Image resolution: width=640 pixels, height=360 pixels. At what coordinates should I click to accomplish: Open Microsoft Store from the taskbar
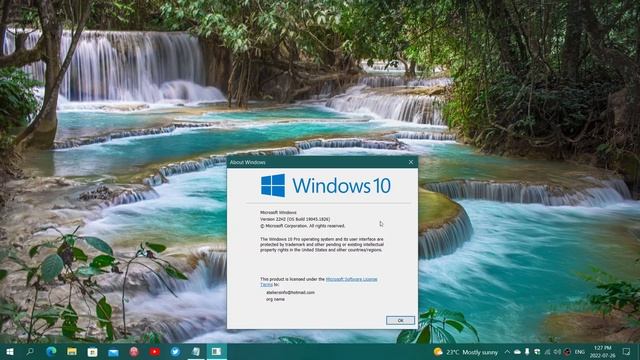coord(93,351)
